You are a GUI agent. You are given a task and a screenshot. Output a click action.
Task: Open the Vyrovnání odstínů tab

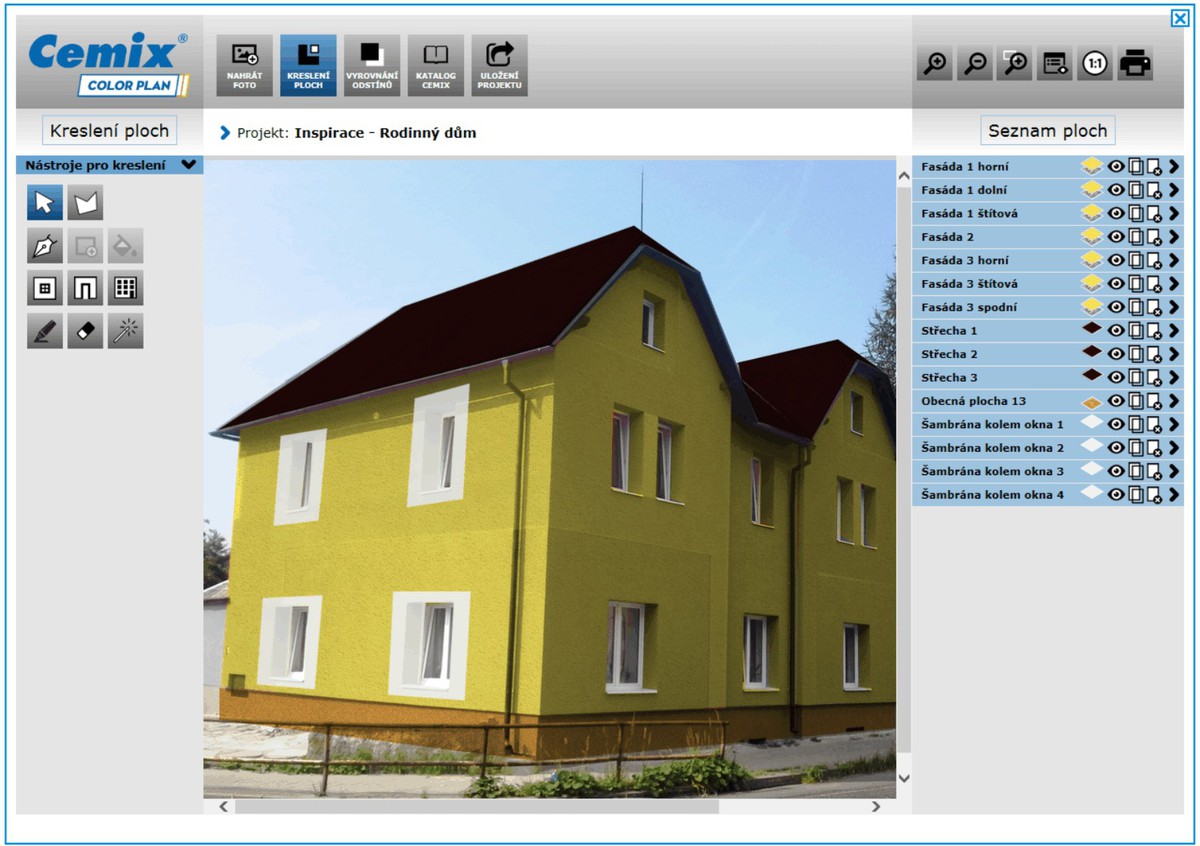coord(372,65)
